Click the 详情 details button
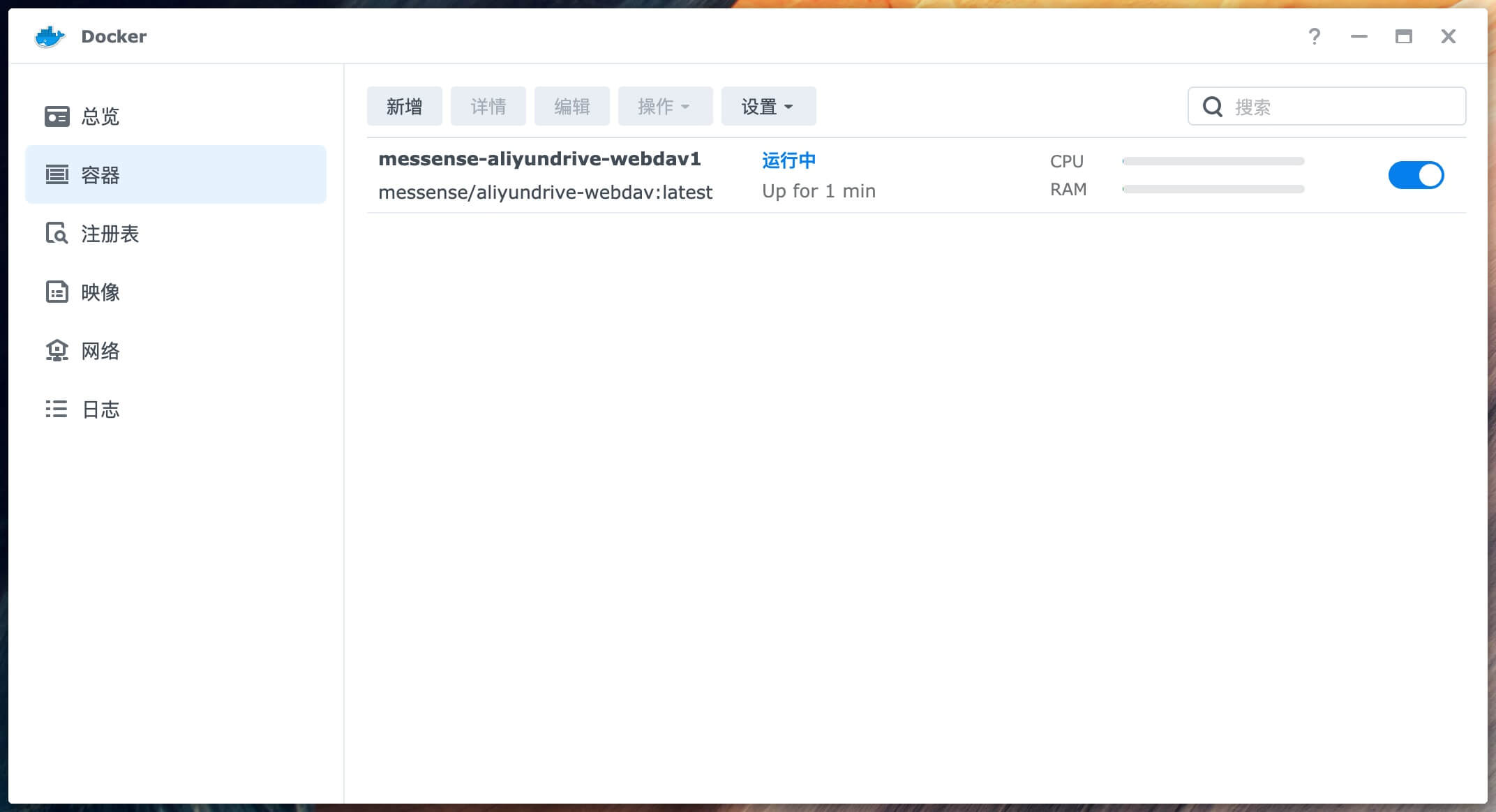Viewport: 1496px width, 812px height. (x=488, y=107)
